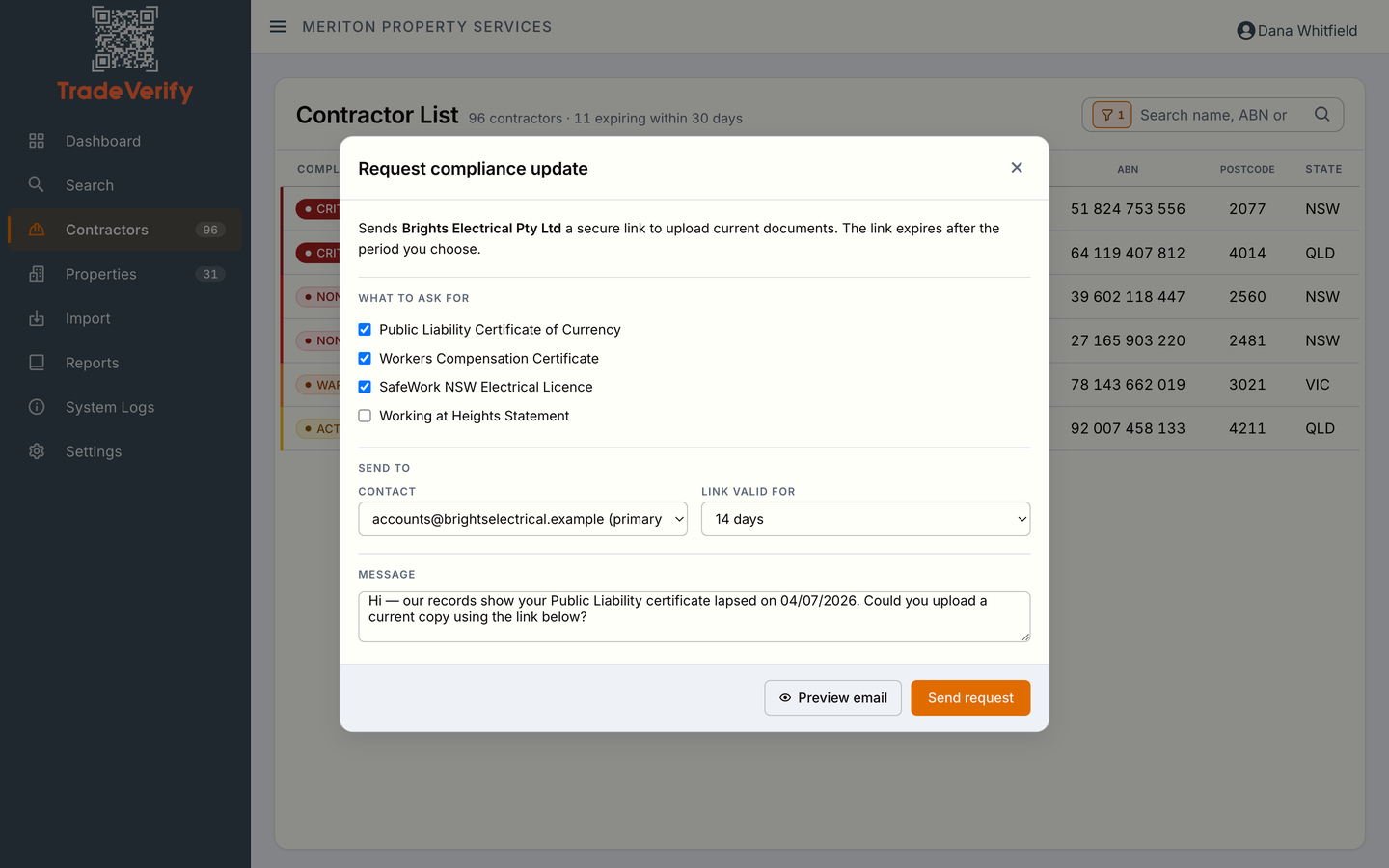1389x868 pixels.
Task: Click the TradeVerify brand name
Action: coord(124,92)
